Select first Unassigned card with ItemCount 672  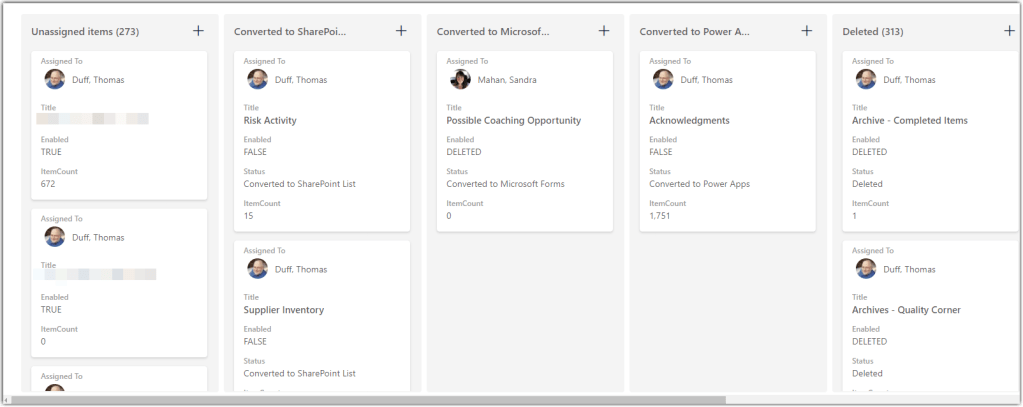(x=119, y=125)
